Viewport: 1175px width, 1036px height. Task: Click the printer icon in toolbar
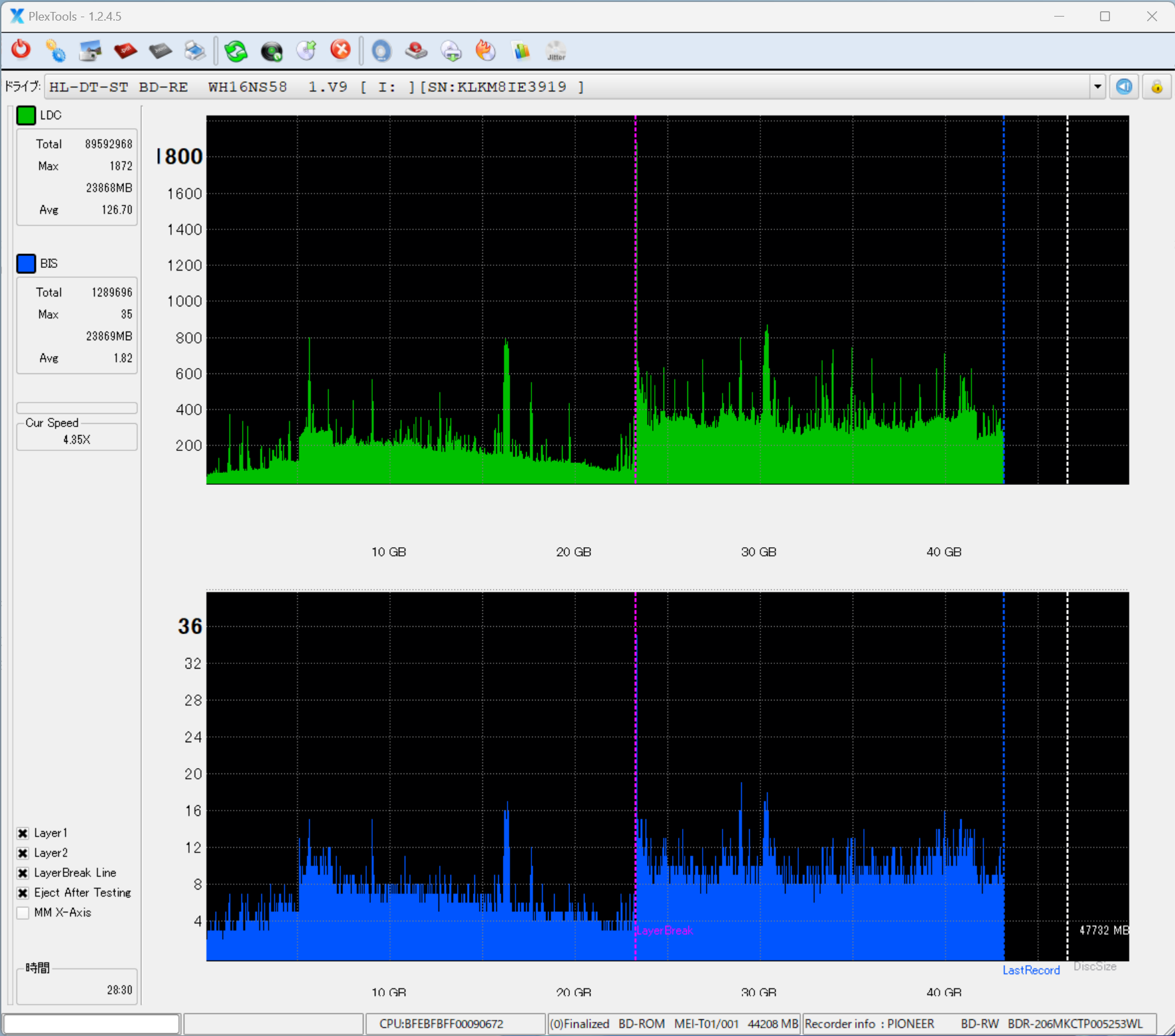(x=195, y=50)
